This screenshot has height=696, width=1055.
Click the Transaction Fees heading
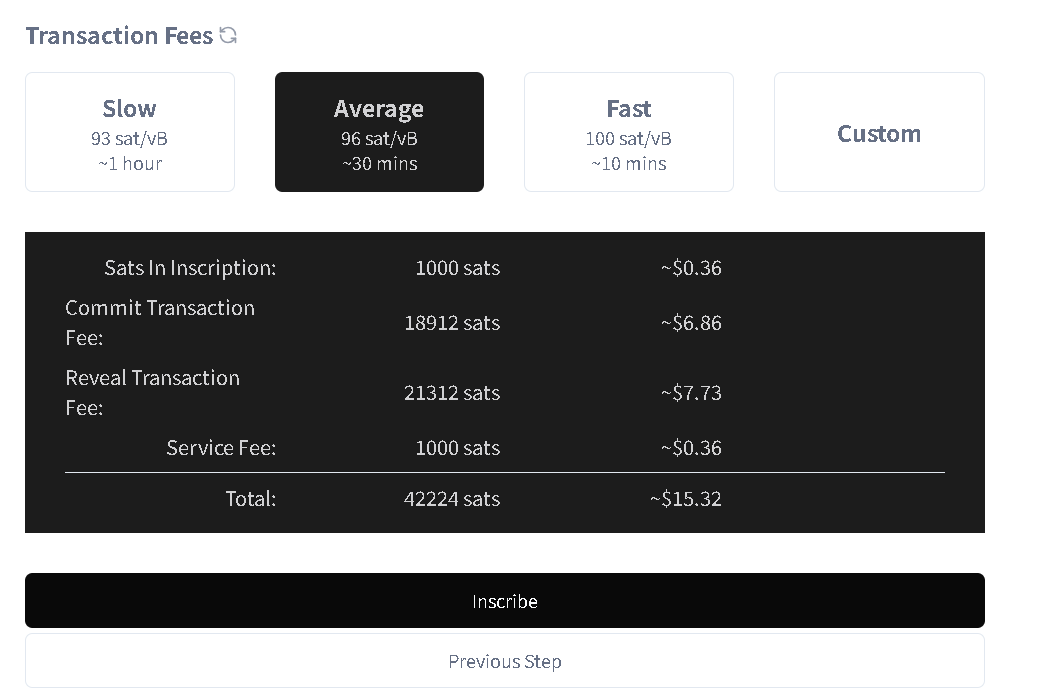119,36
